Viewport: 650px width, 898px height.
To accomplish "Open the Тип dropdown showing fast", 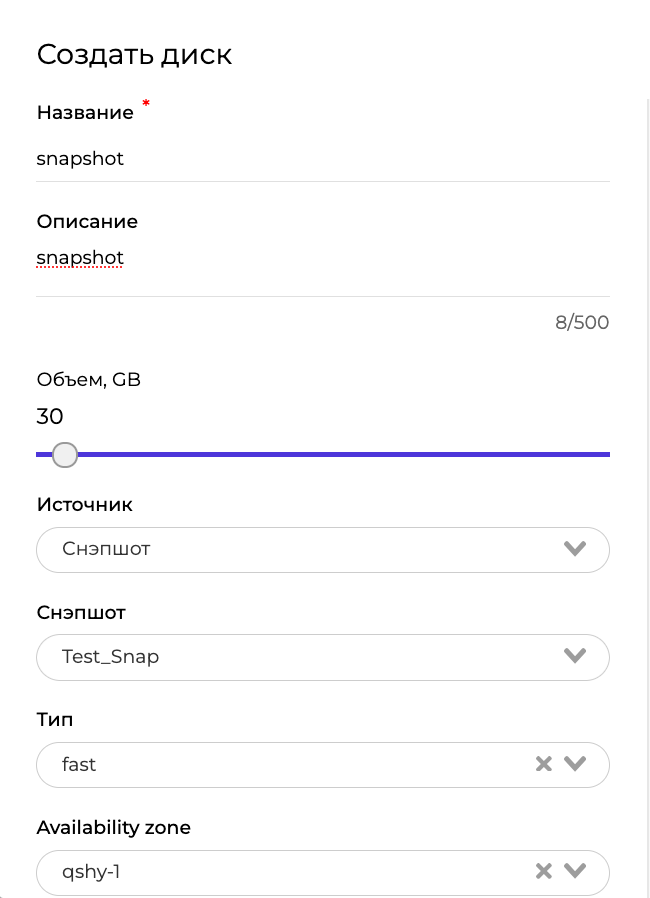I will pyautogui.click(x=280, y=765).
